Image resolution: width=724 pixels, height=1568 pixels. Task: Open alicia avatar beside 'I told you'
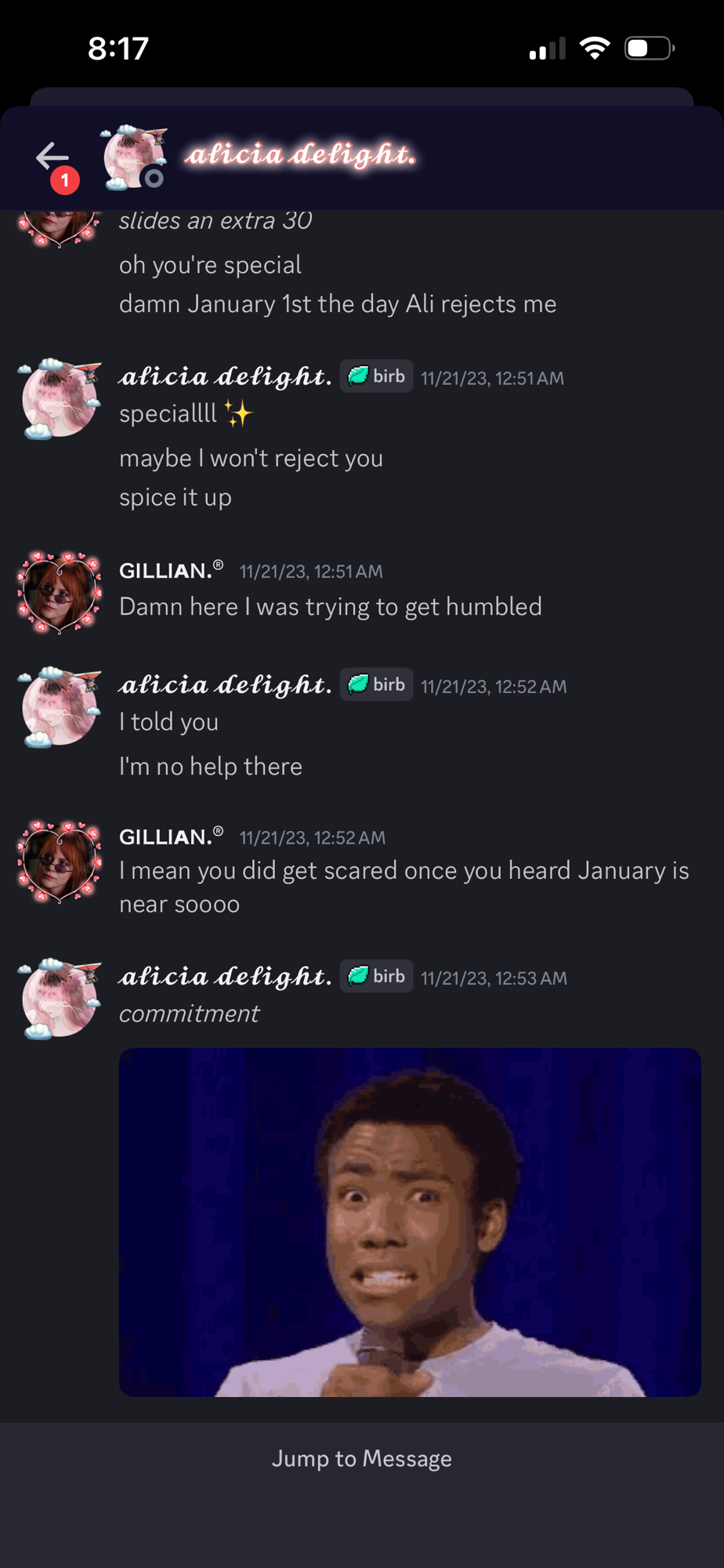(x=60, y=706)
